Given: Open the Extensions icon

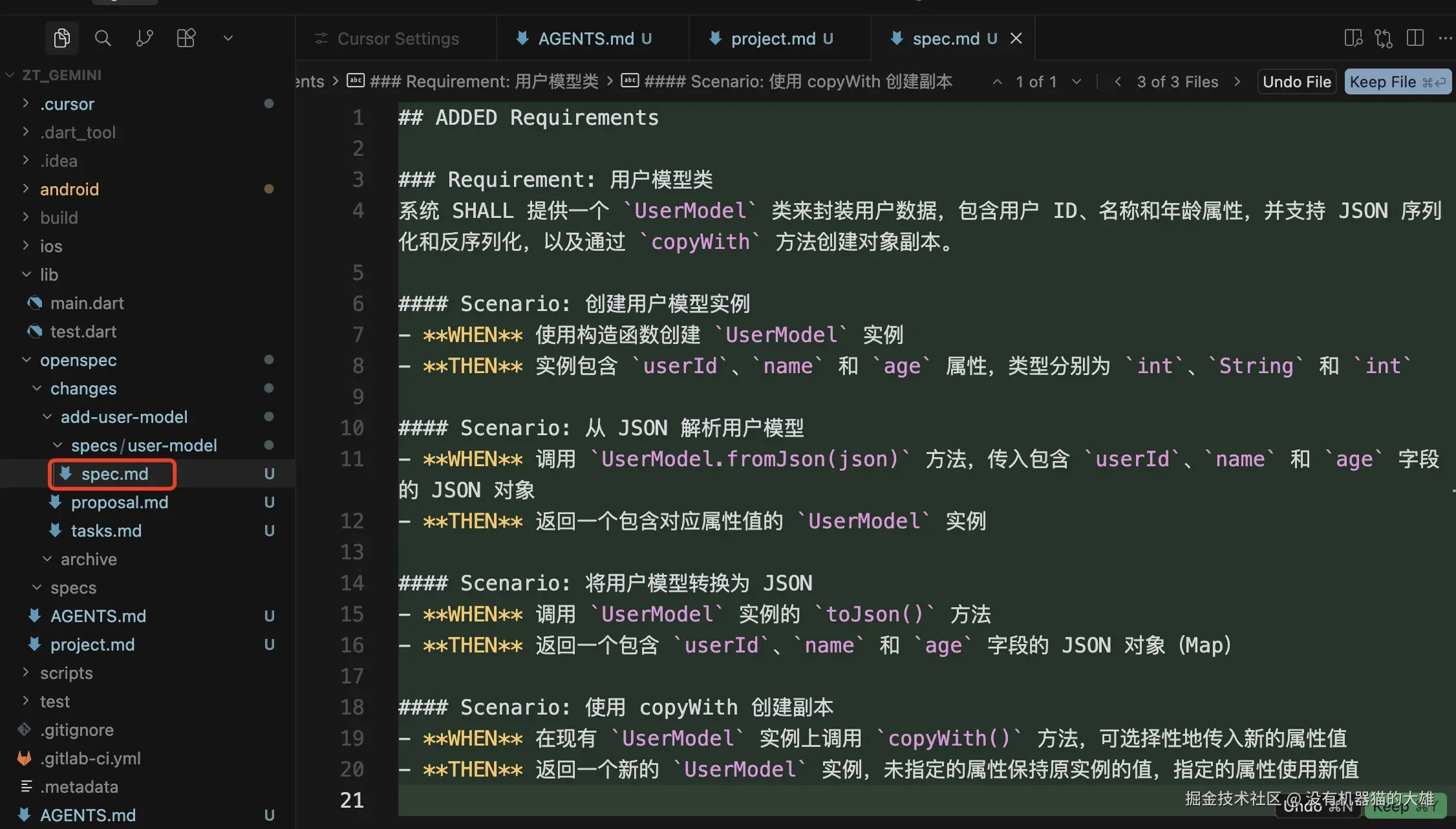Looking at the screenshot, I should pos(186,38).
